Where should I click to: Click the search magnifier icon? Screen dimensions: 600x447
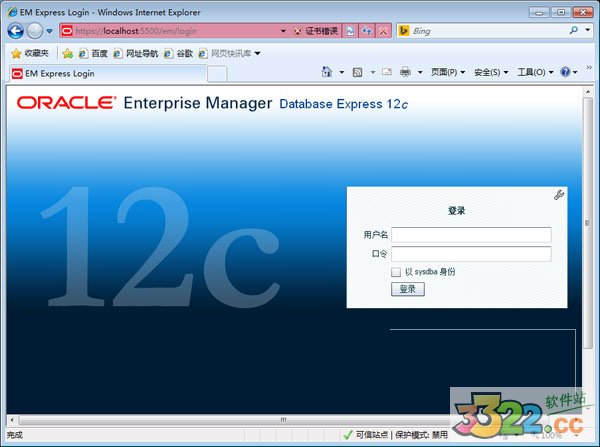tap(573, 30)
